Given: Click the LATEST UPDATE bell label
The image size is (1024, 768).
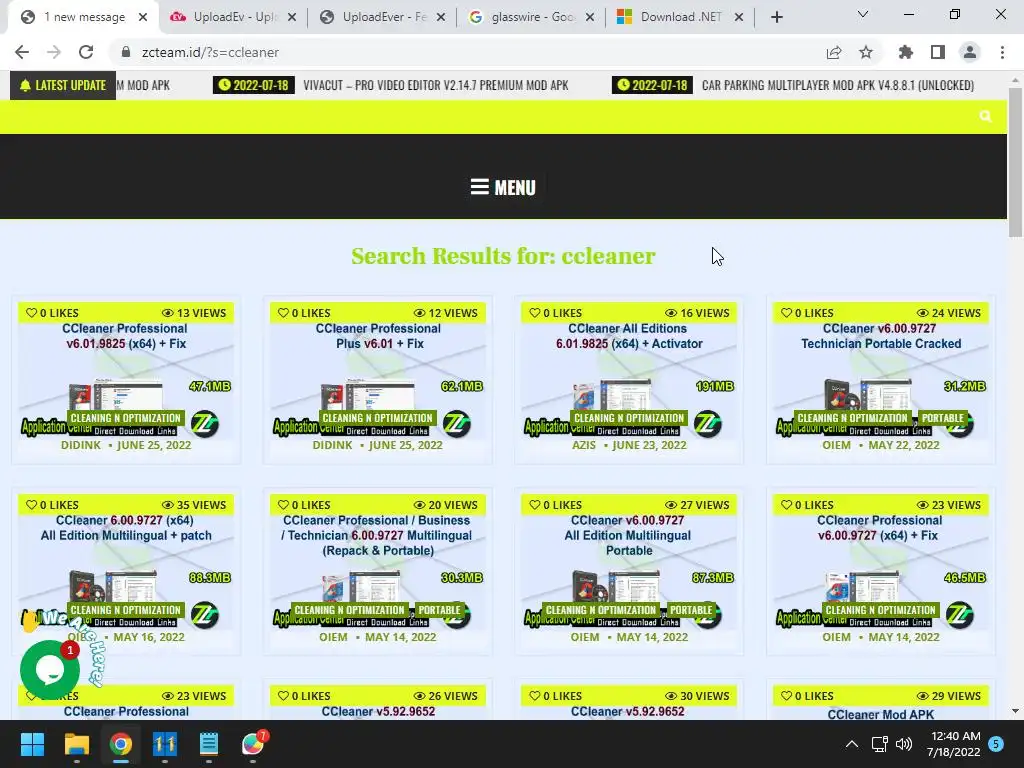Looking at the screenshot, I should (63, 85).
